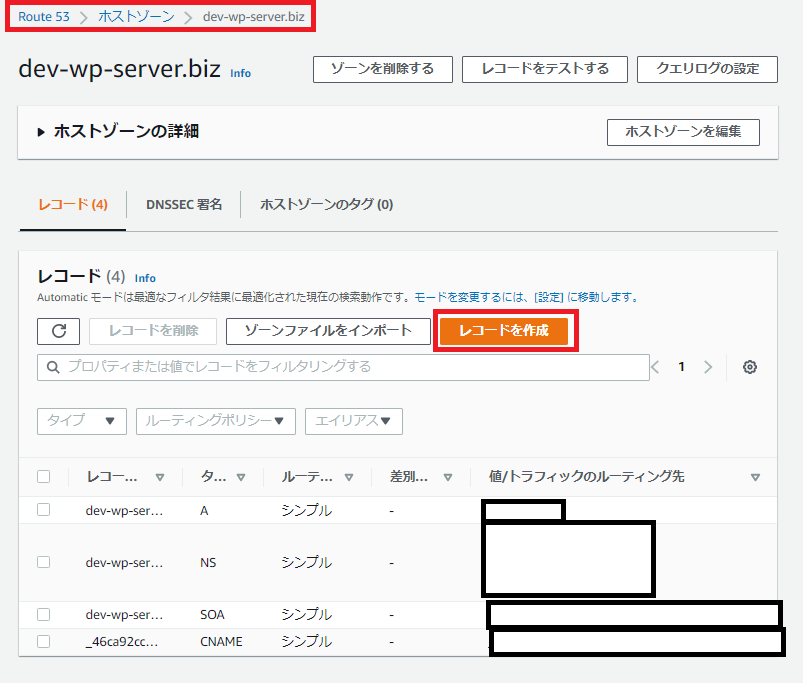Screen dimensions: 803x683
Task: Select the A record checkbox
Action: (x=43, y=510)
